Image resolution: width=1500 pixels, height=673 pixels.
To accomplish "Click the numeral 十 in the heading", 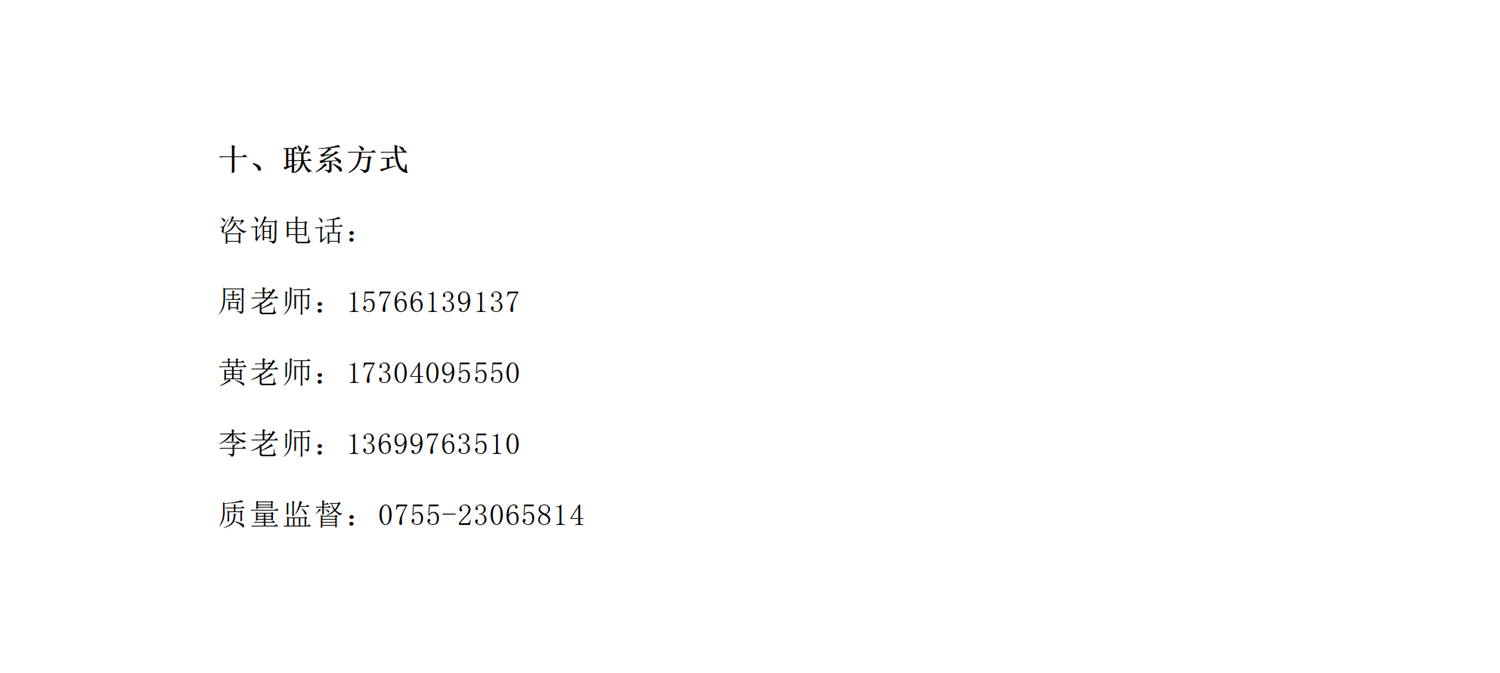I will tap(234, 160).
